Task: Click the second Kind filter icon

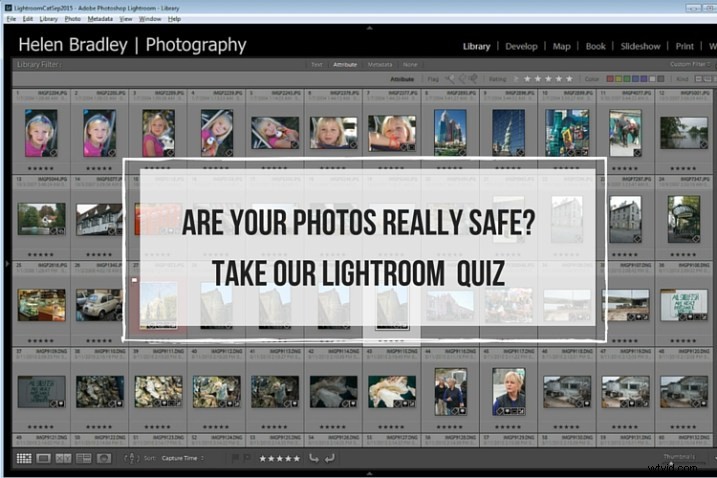Action: [708, 79]
